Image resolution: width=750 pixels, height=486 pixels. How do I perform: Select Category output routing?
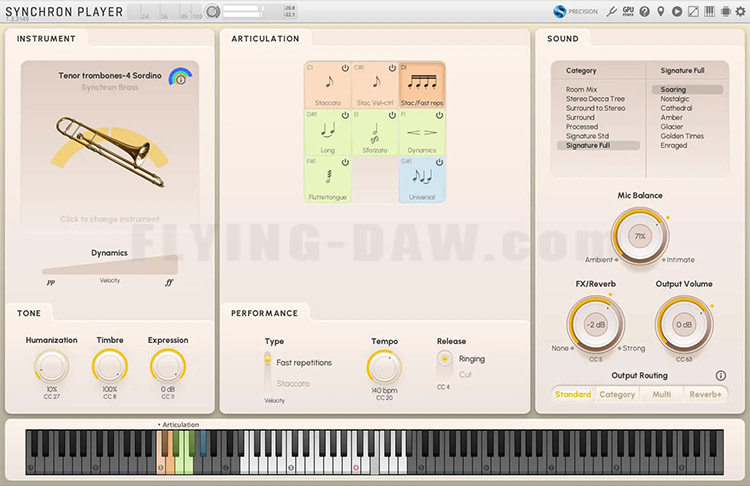tap(617, 394)
